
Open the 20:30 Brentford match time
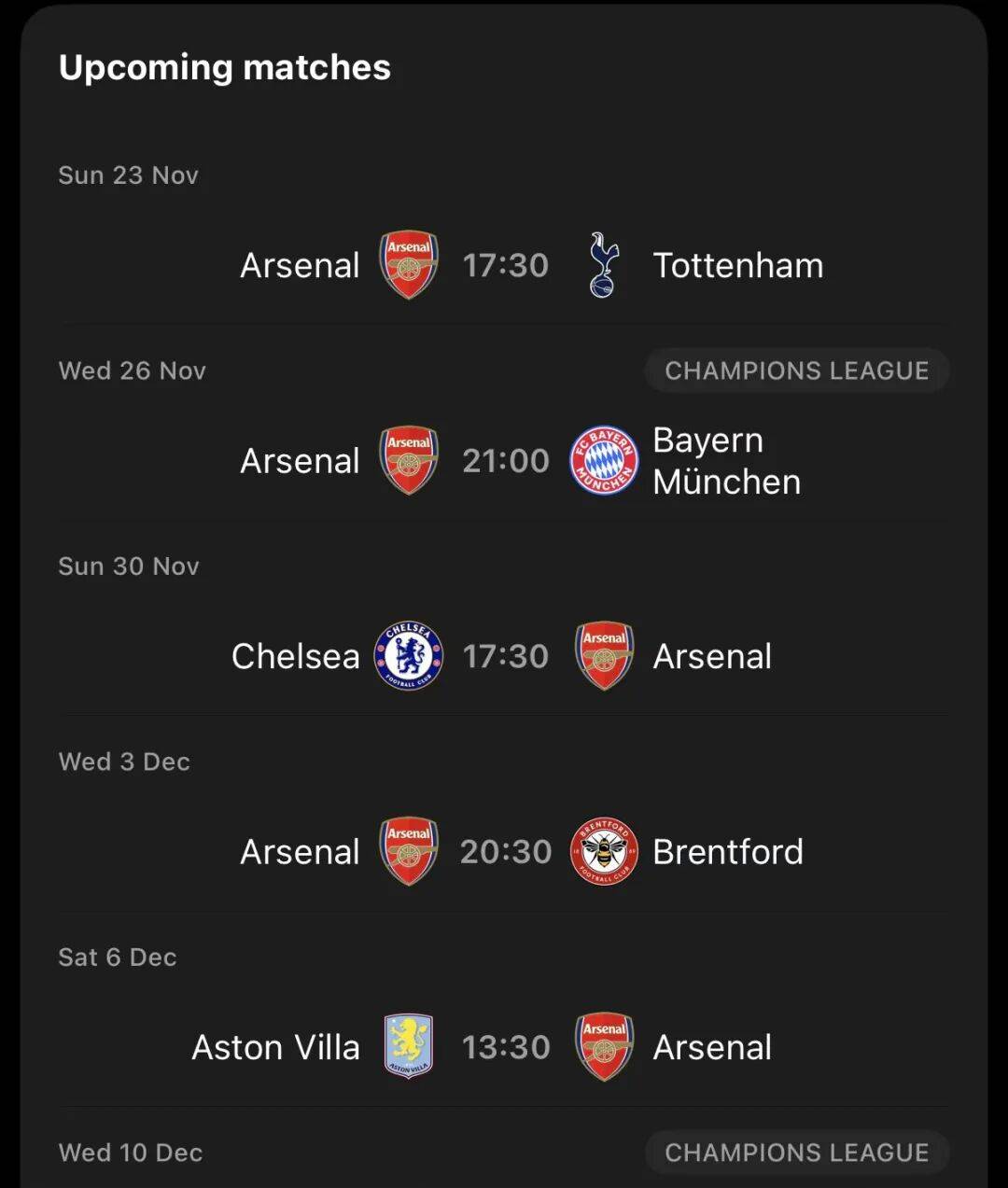pos(506,852)
